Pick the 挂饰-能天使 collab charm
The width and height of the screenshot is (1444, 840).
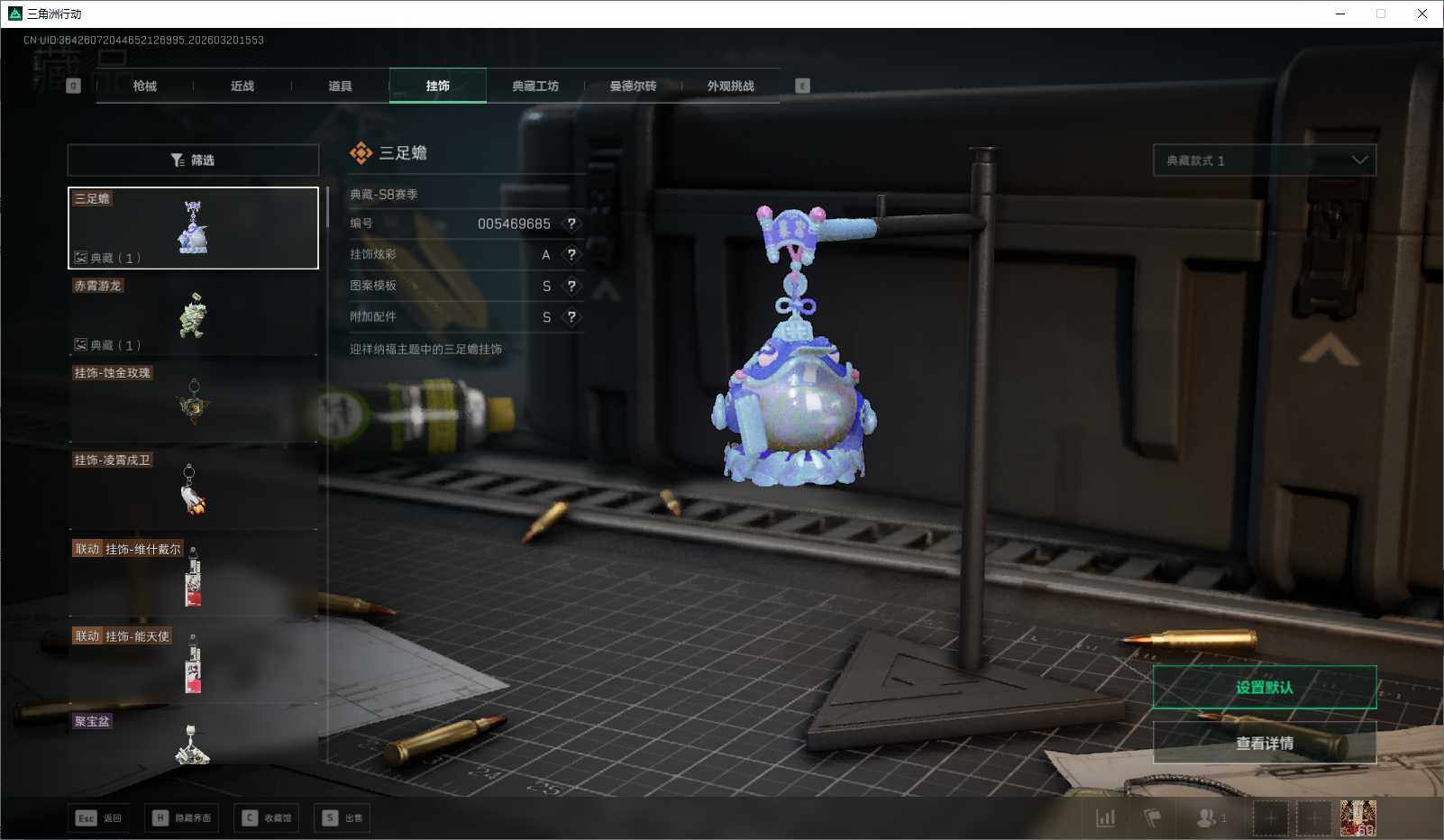click(193, 664)
